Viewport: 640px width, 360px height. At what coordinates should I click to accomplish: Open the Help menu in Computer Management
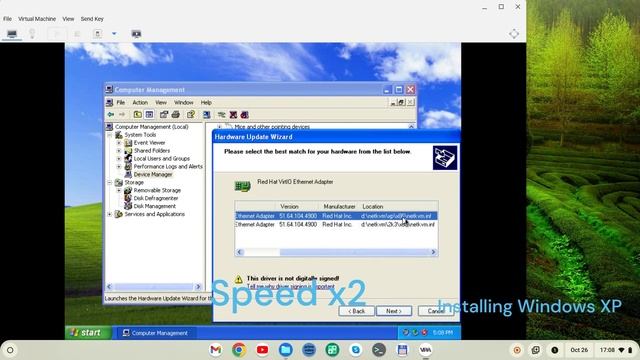click(x=206, y=102)
